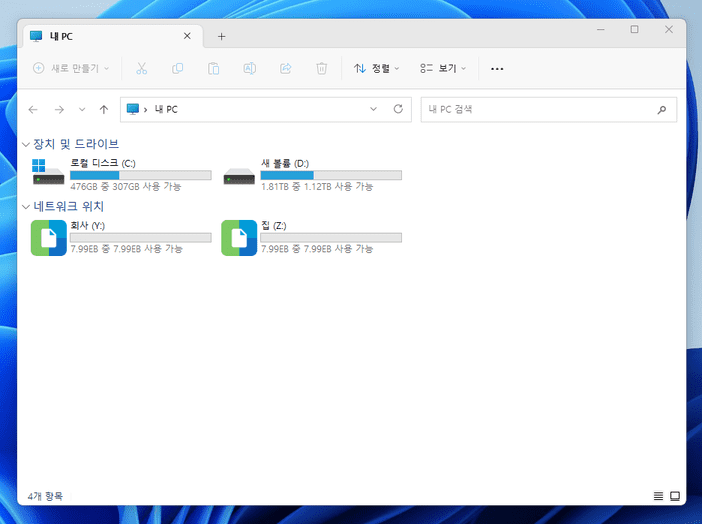702x524 pixels.
Task: Go up one level with up arrow
Action: pos(104,110)
